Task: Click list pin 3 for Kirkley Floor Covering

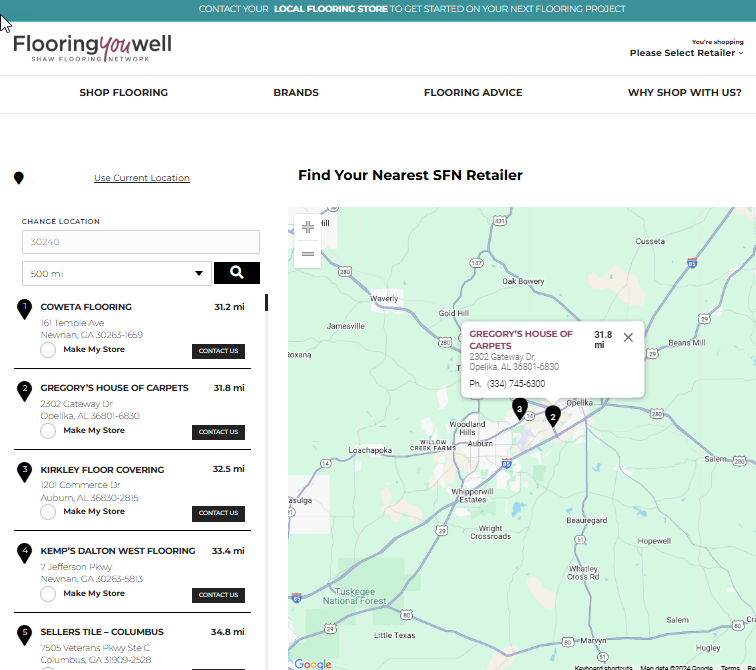Action: click(x=25, y=472)
